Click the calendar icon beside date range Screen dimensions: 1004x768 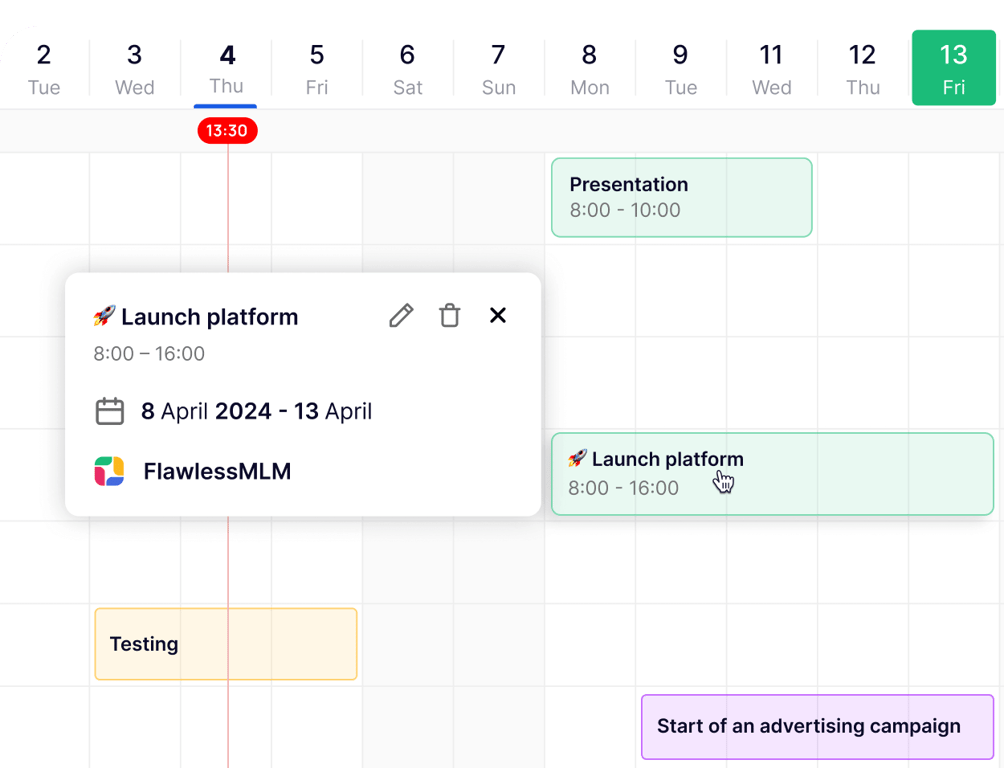pos(109,411)
